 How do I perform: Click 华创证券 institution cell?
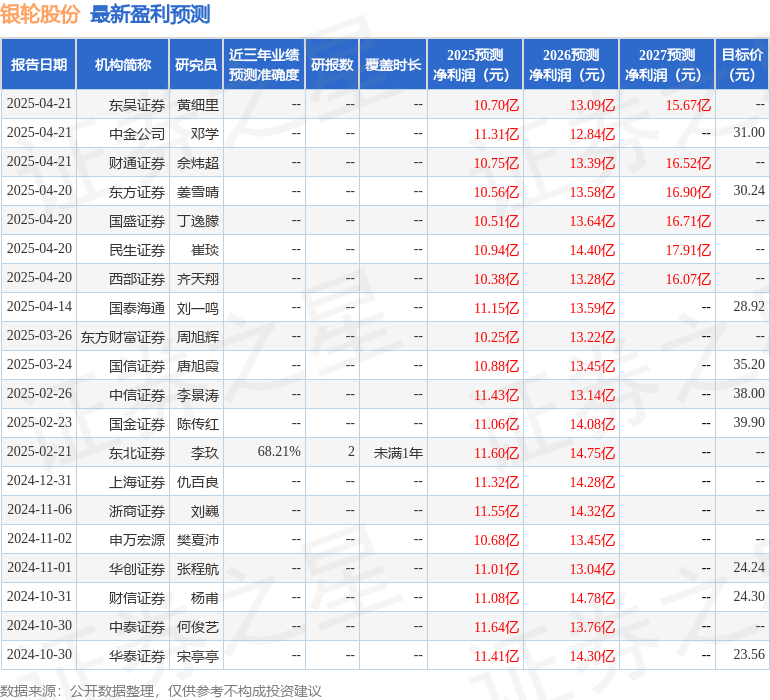pyautogui.click(x=137, y=569)
